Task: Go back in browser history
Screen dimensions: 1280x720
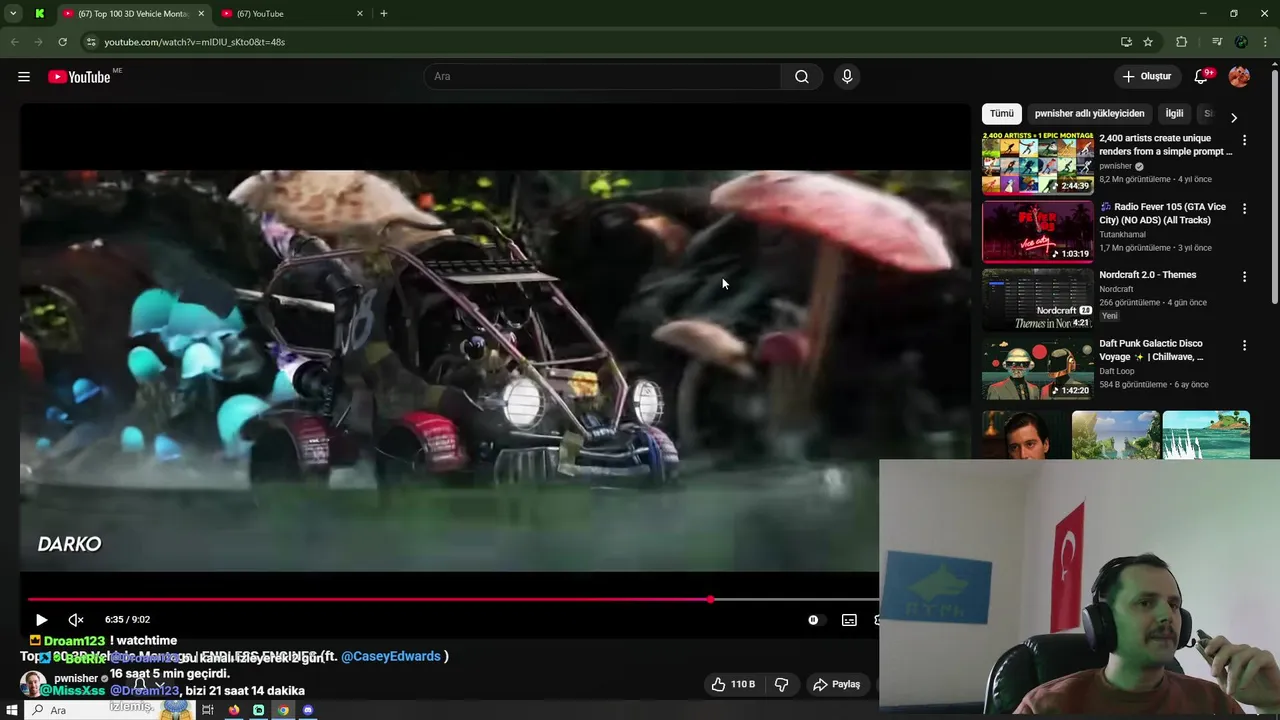Action: (x=14, y=42)
